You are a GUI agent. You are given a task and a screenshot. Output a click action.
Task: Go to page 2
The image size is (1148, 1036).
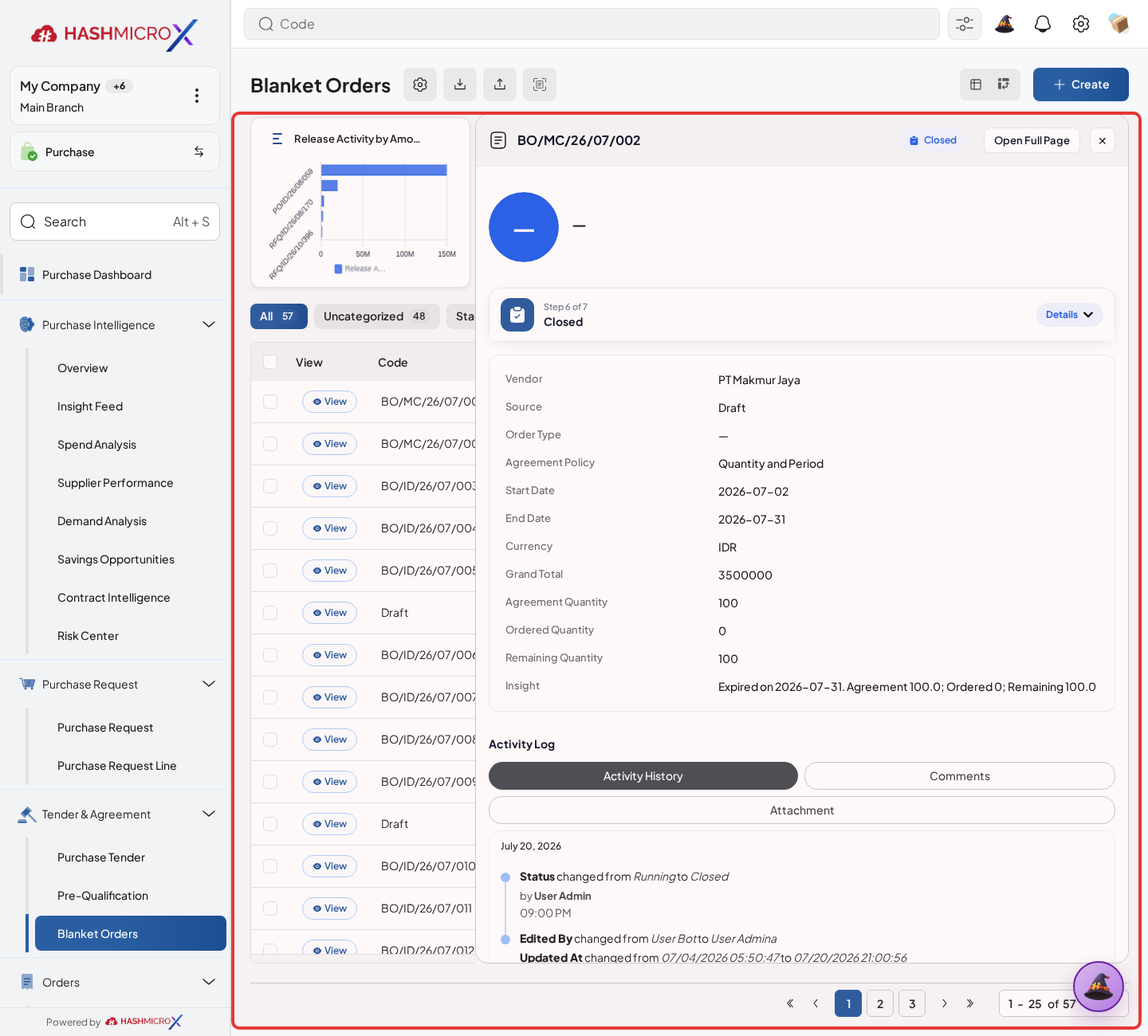[880, 1003]
